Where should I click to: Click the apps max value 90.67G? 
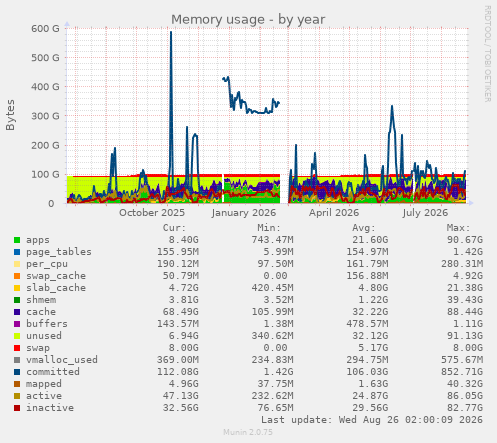click(465, 240)
